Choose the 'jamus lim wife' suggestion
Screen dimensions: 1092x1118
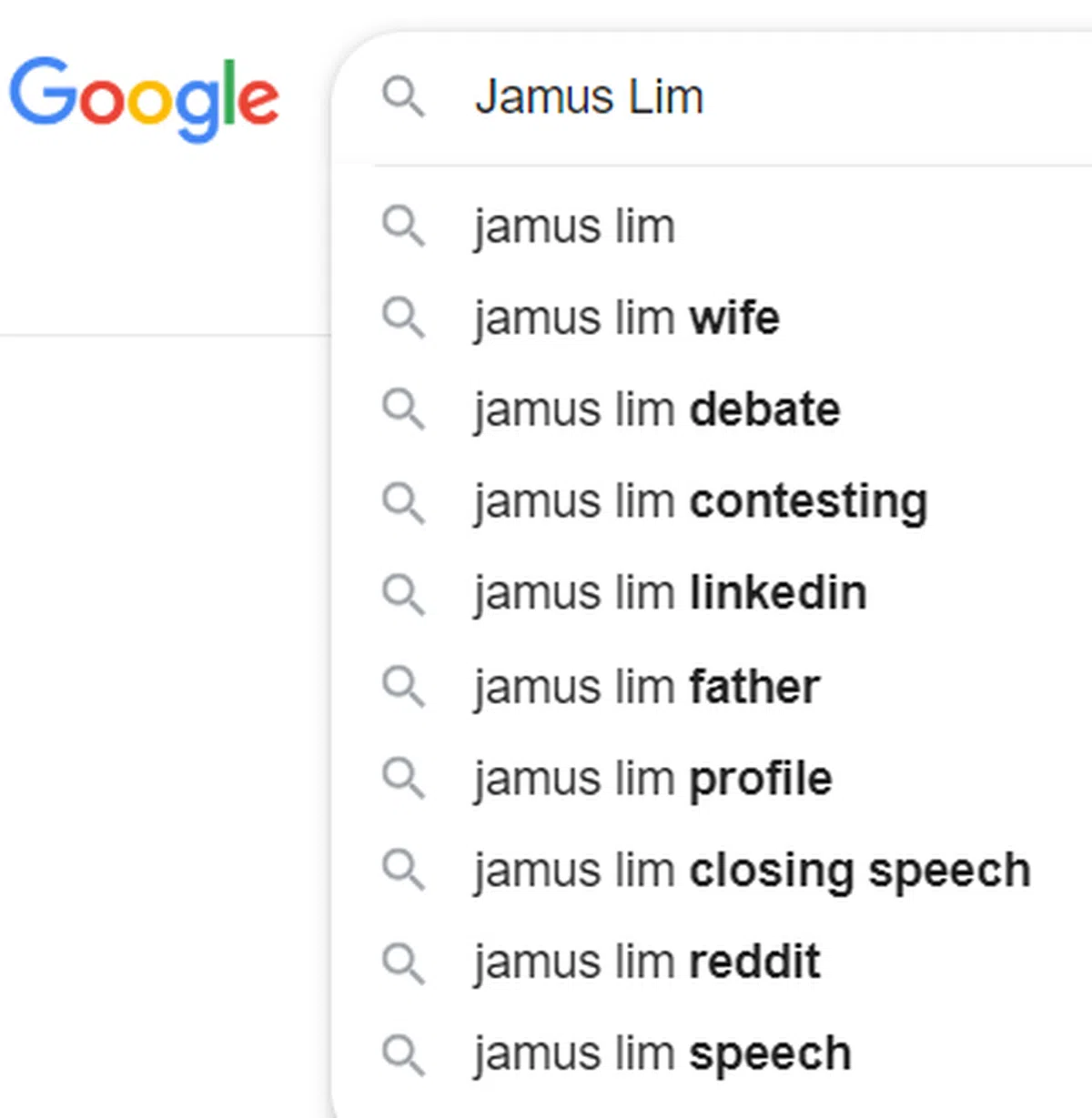point(626,318)
